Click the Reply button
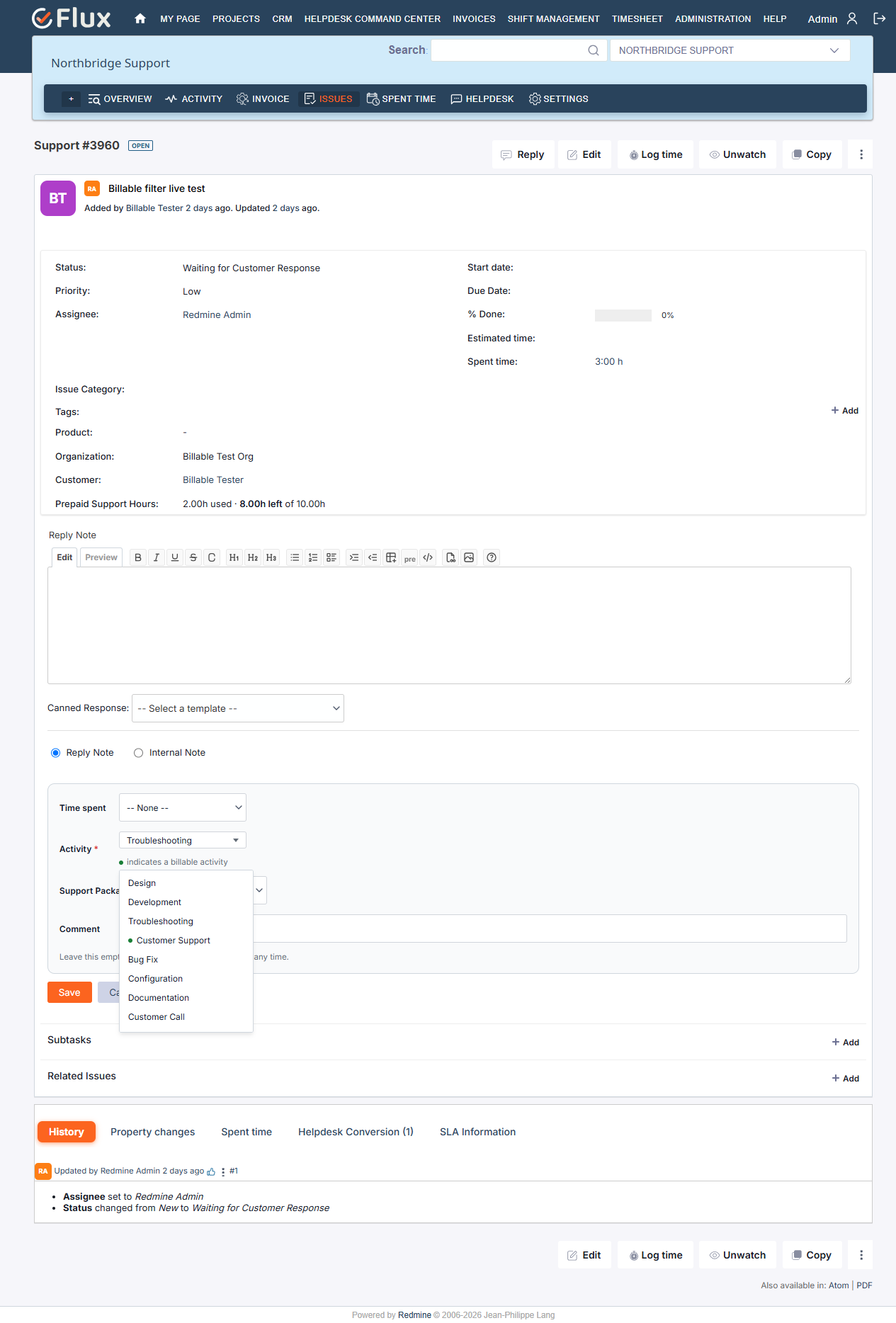The image size is (896, 1323). click(523, 154)
